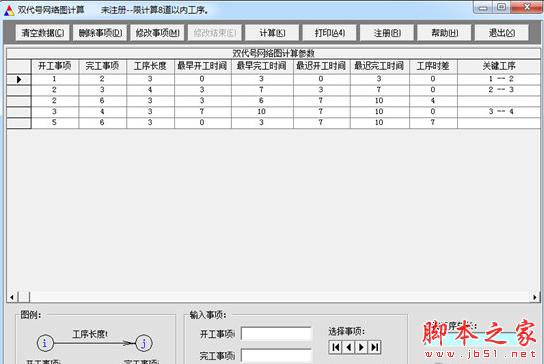Click the 修改事项(M) button

click(158, 33)
